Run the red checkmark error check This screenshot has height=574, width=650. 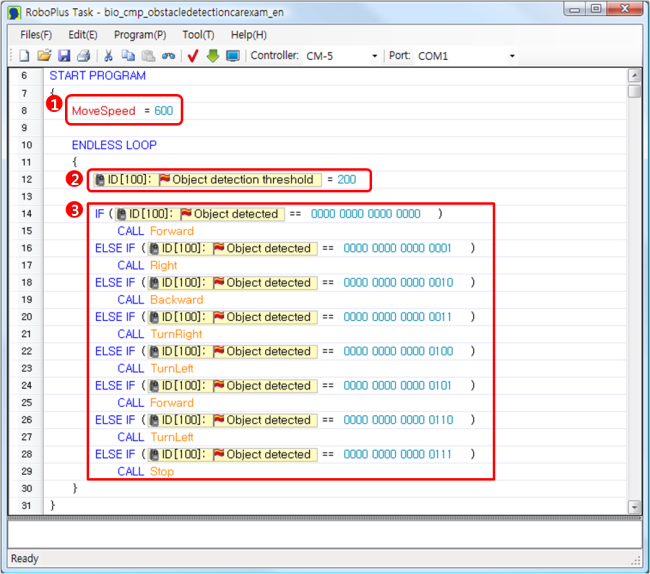[193, 56]
